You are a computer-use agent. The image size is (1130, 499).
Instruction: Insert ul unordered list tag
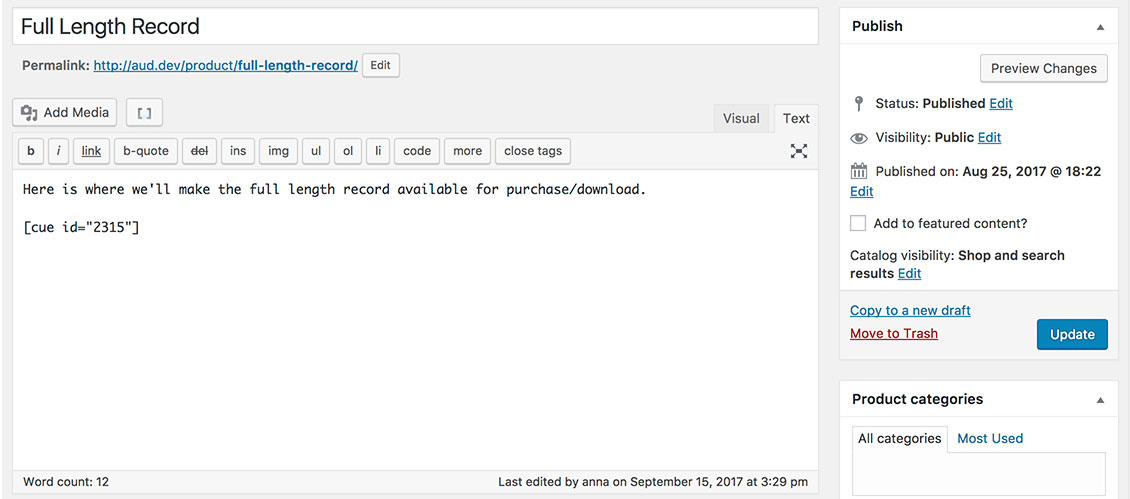pos(316,151)
